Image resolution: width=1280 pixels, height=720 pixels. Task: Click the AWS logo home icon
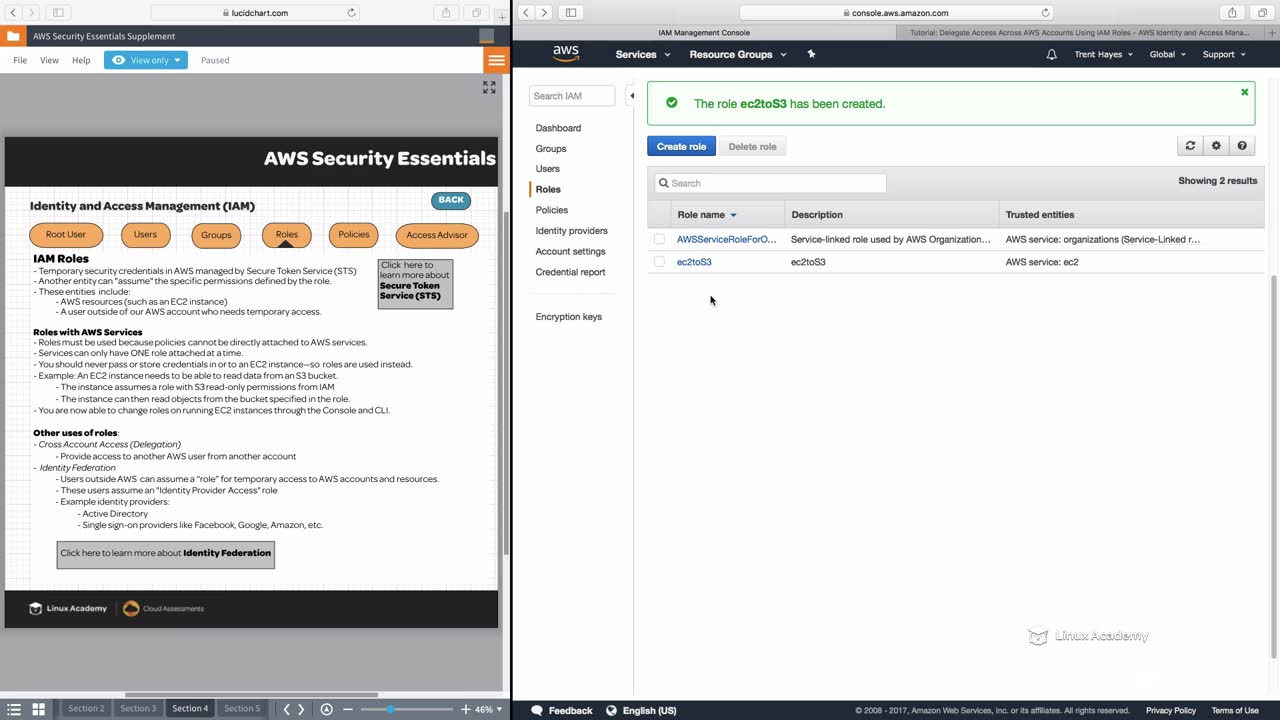[566, 54]
